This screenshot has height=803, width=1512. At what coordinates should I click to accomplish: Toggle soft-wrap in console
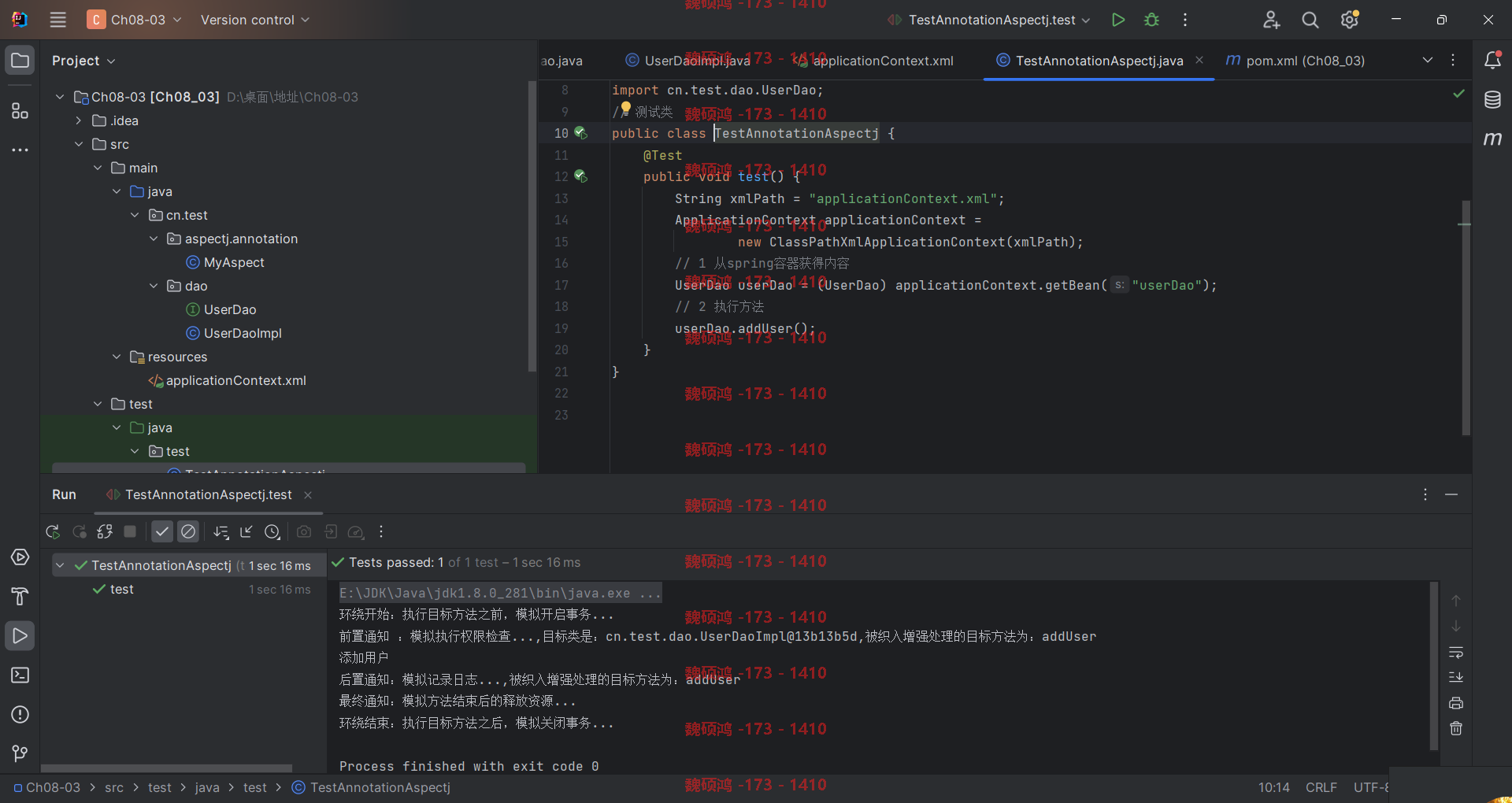1456,653
